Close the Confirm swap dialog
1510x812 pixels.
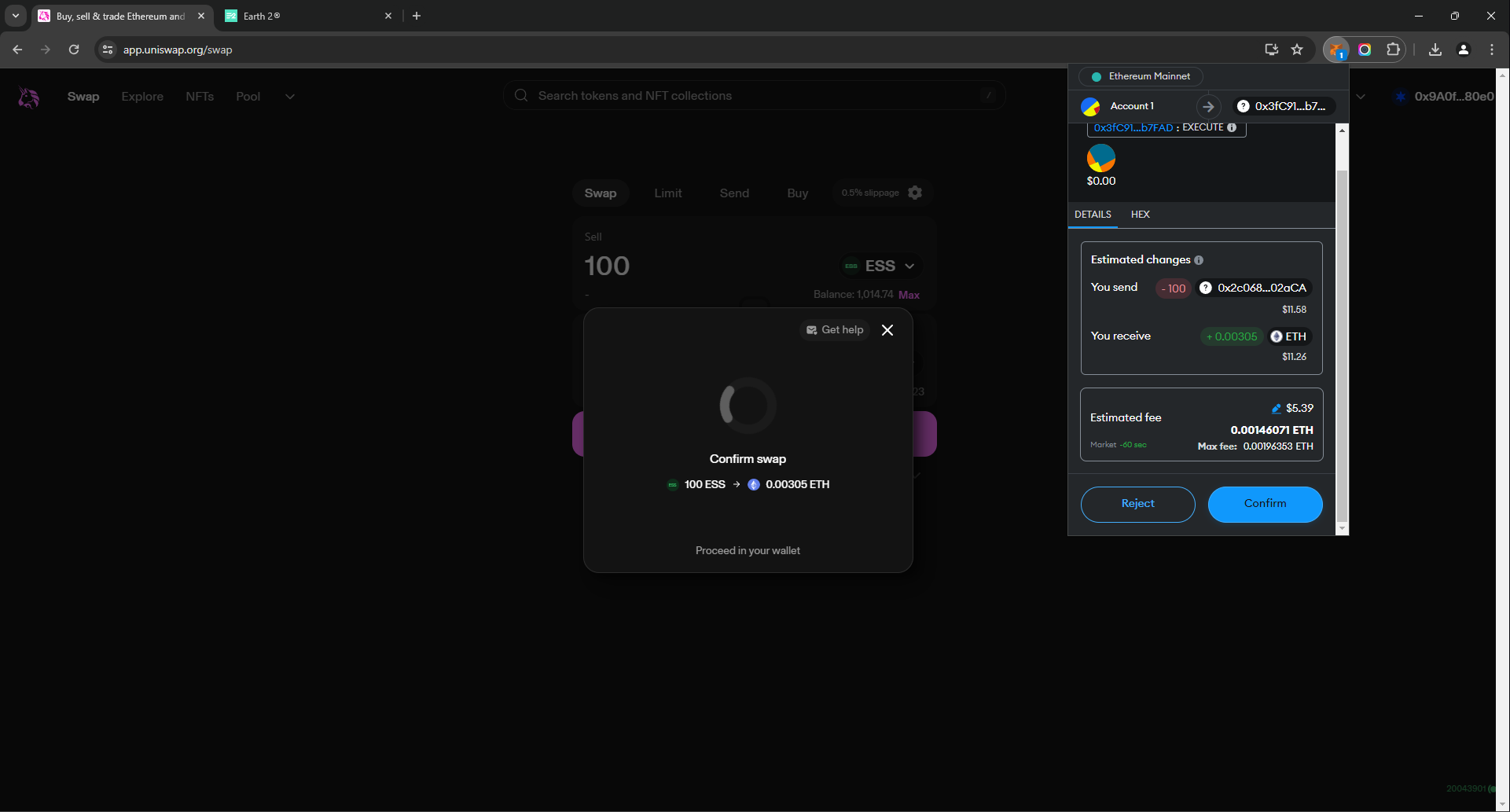[x=887, y=330]
